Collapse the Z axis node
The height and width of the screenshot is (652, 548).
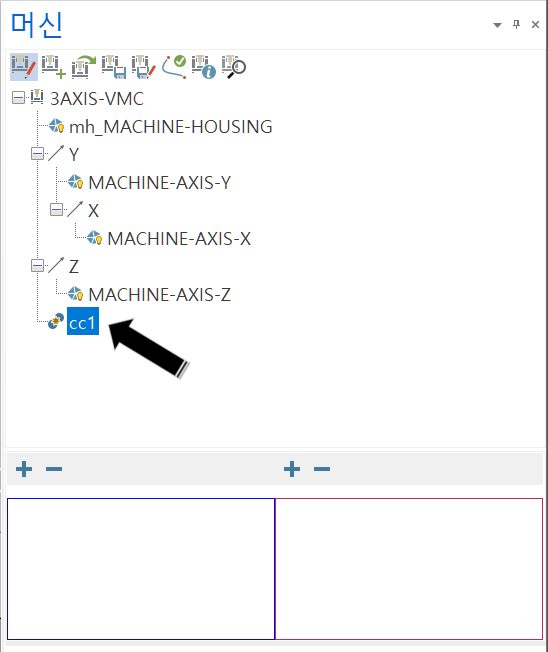click(x=37, y=265)
